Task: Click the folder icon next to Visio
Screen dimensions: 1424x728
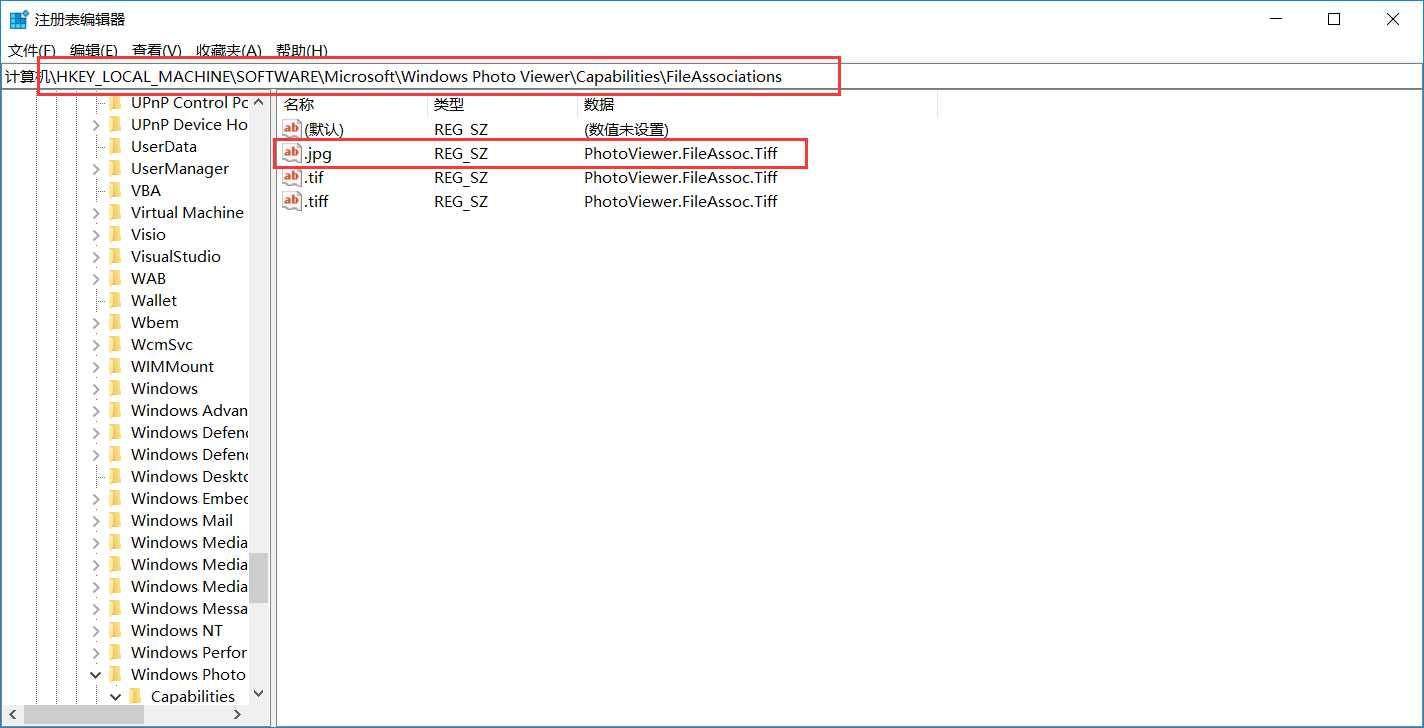Action: click(115, 234)
